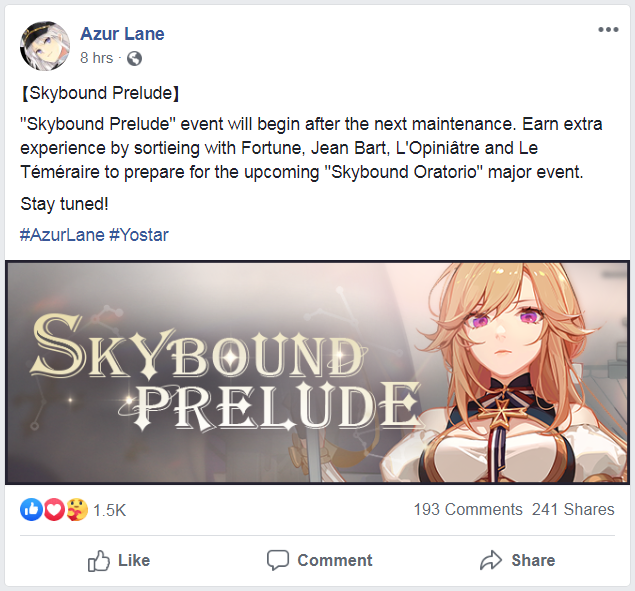Click the 8 hrs timestamp
This screenshot has height=591, width=635.
(96, 58)
